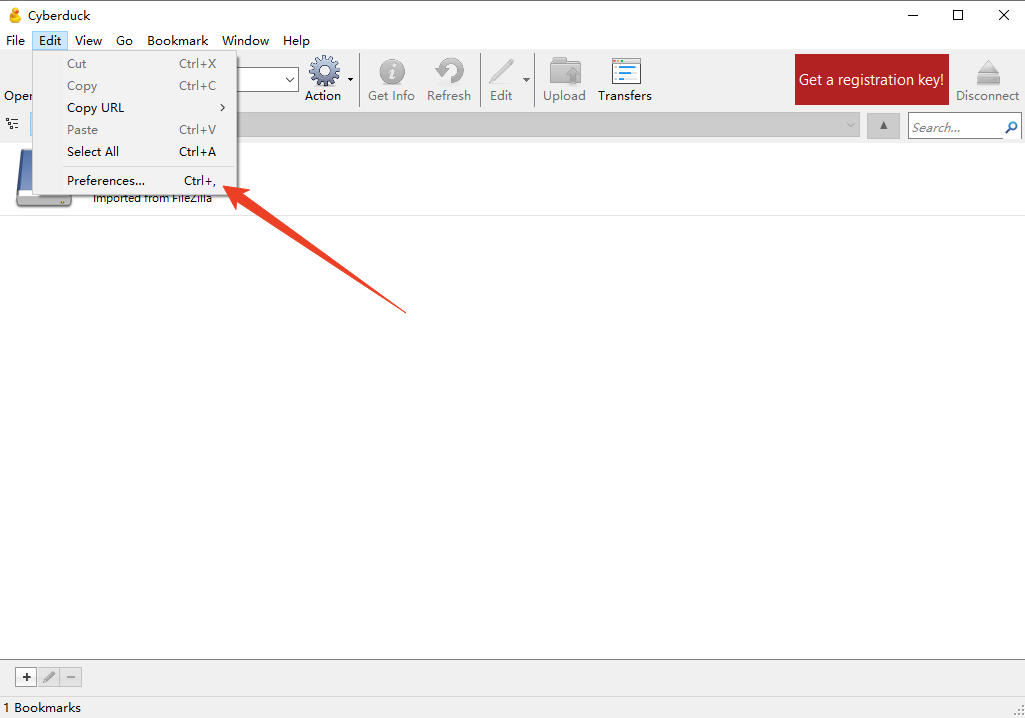Click the "Imported from FileZilla" bookmark text
1025x718 pixels.
(x=152, y=198)
